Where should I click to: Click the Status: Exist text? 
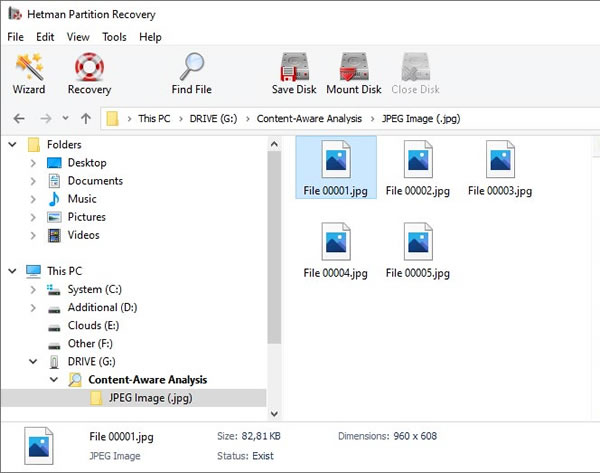(245, 456)
